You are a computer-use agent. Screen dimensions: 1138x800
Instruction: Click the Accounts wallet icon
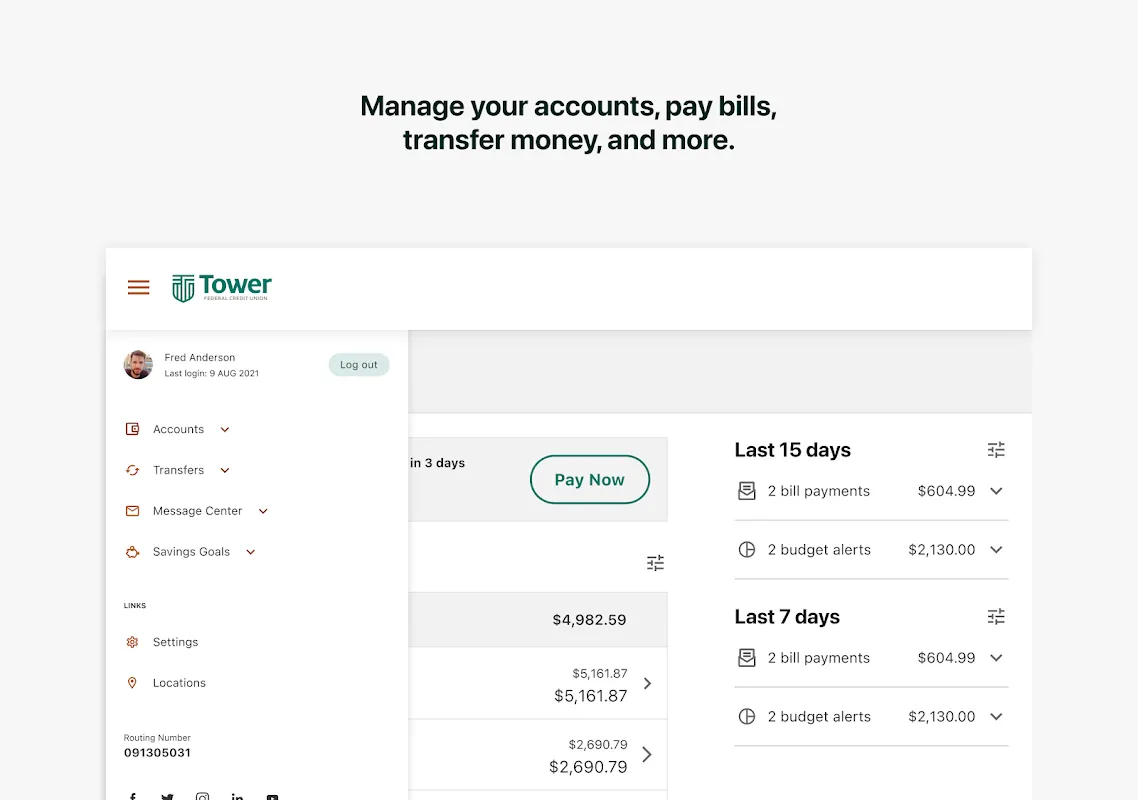[132, 429]
